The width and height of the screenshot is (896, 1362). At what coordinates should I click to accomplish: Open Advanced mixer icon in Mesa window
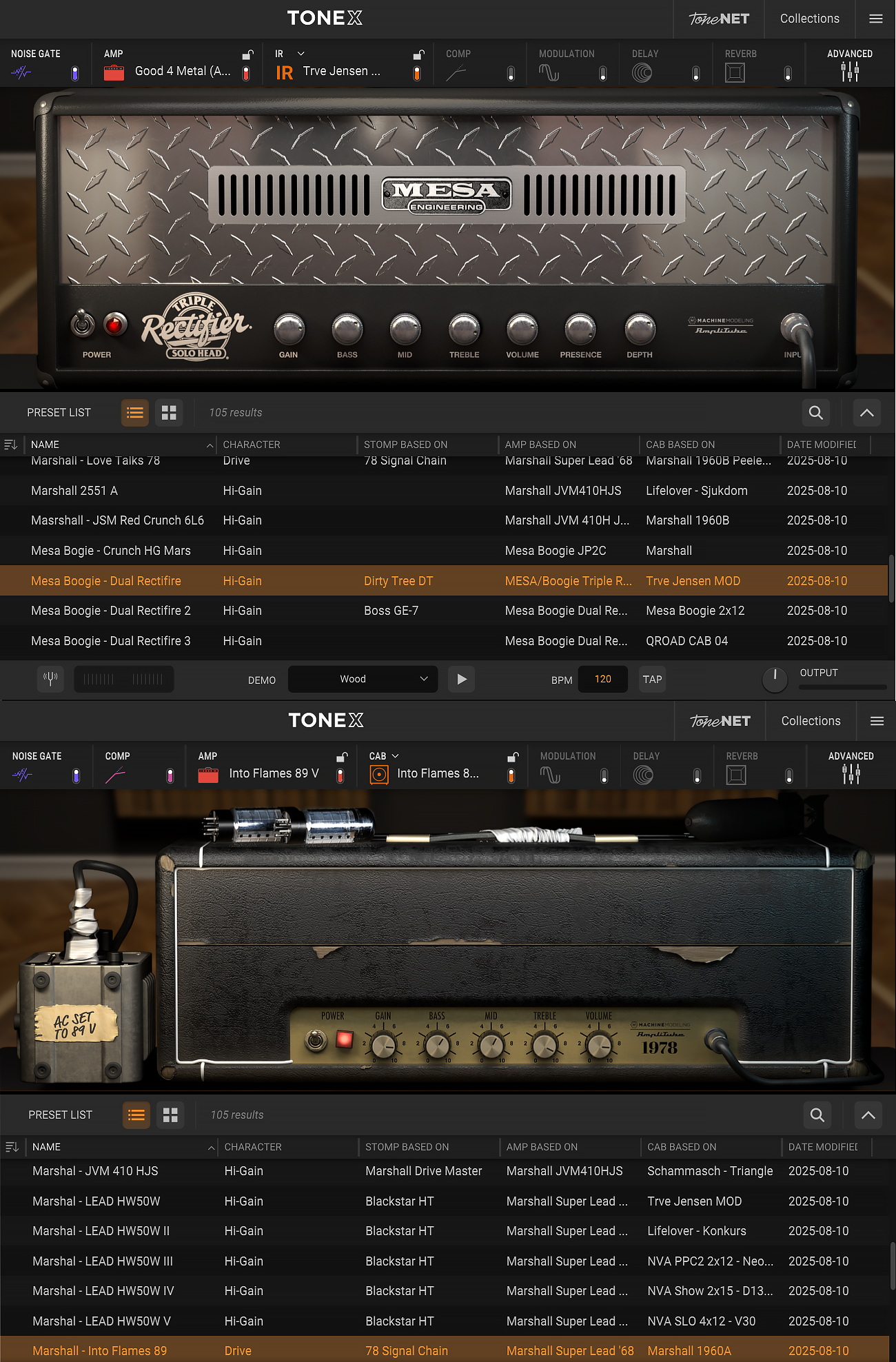click(x=850, y=72)
